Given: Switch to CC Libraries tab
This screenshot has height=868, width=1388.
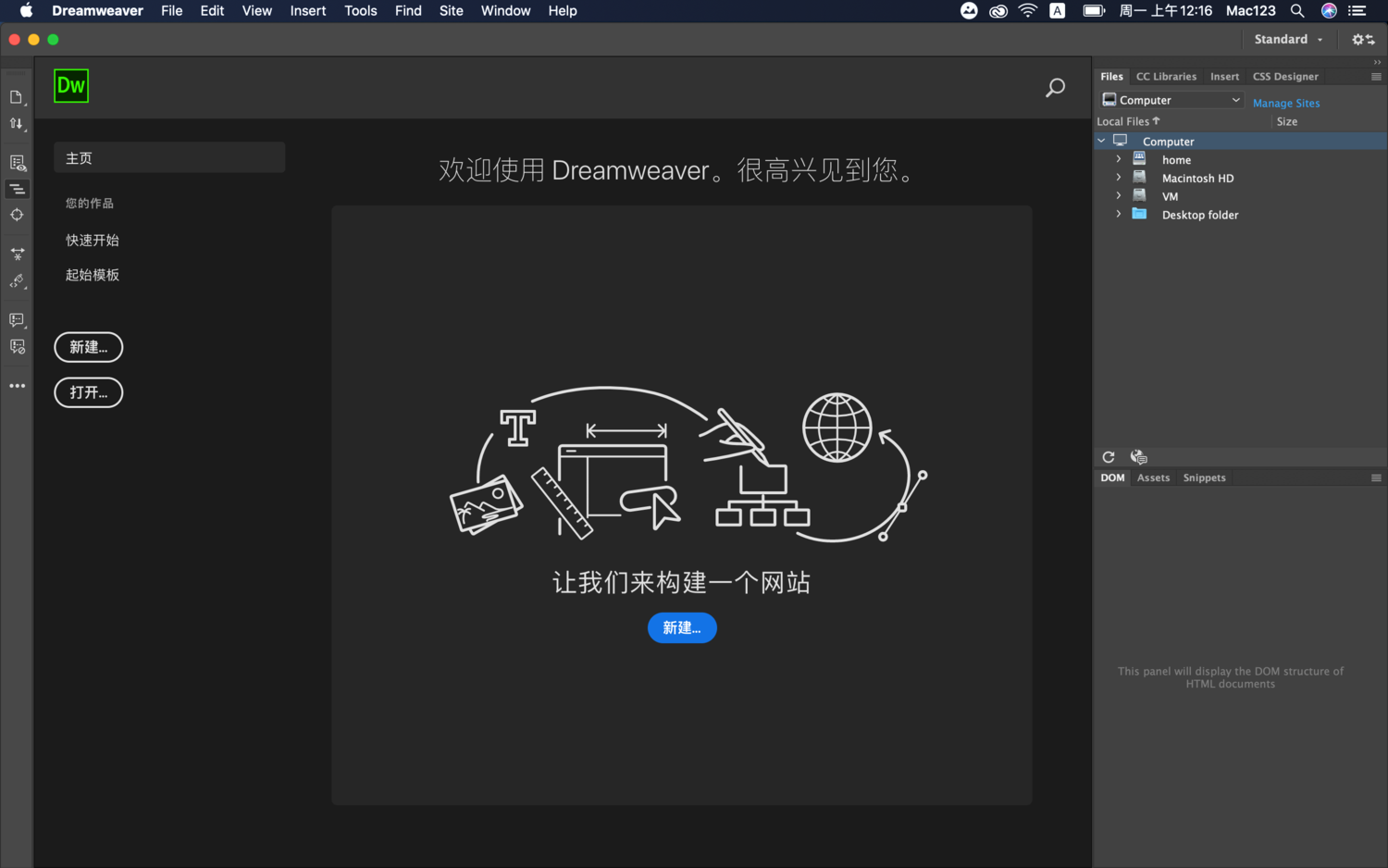Looking at the screenshot, I should click(1166, 77).
